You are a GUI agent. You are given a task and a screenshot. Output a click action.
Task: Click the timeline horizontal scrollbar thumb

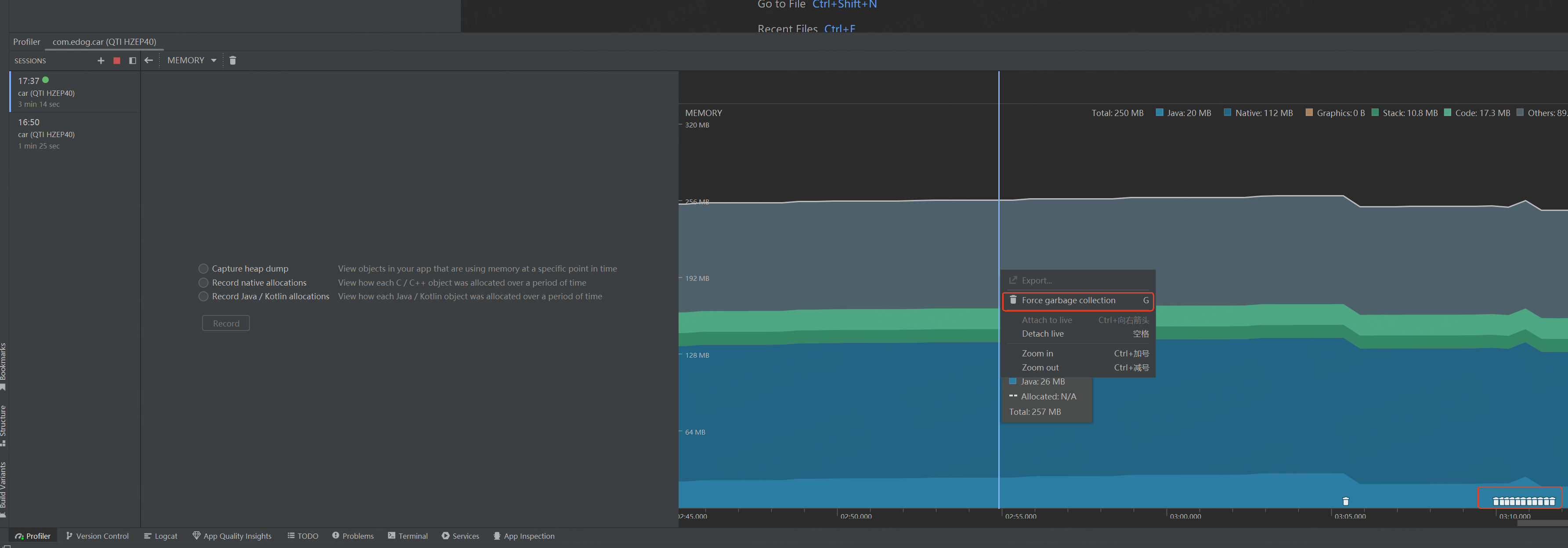1543,523
